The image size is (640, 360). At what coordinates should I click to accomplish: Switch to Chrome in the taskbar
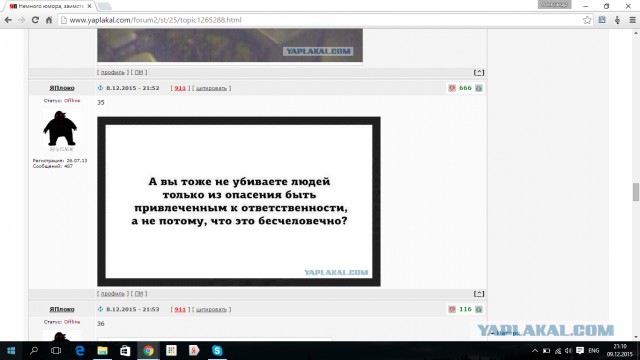[x=148, y=351]
